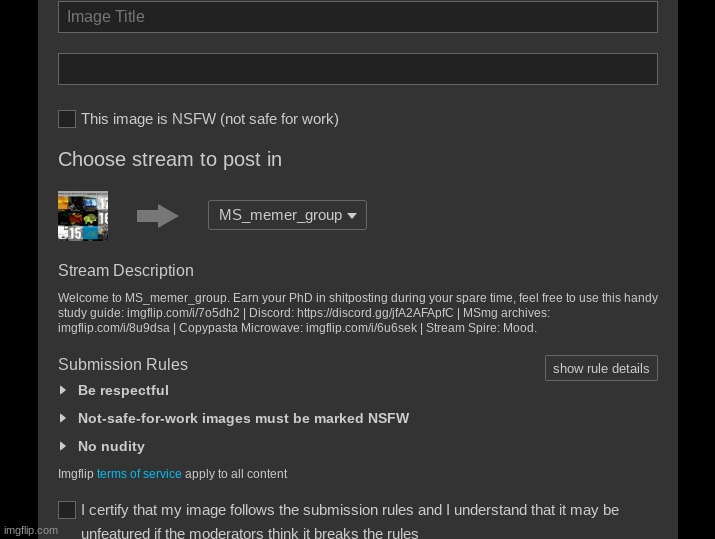This screenshot has height=539, width=715.
Task: Expand the 'Be respectful' rule triangle
Action: [63, 391]
